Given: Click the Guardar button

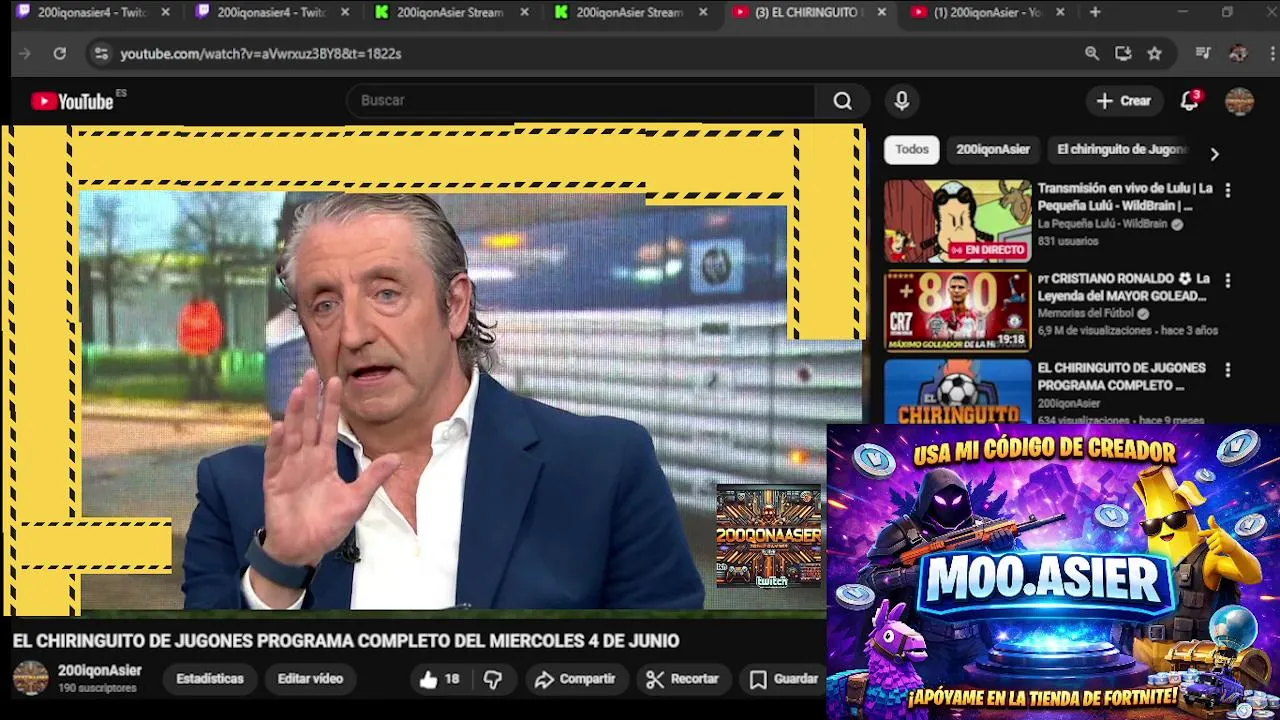Looking at the screenshot, I should pos(784,679).
